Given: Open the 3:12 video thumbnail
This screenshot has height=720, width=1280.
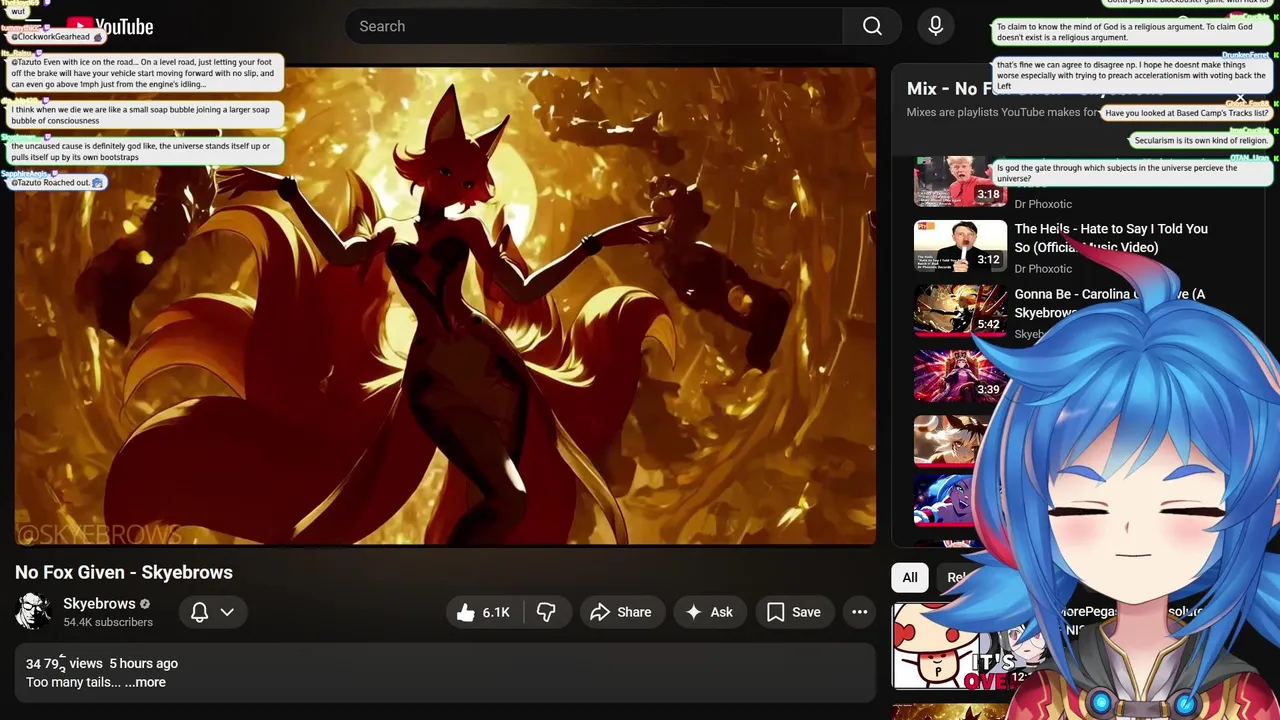Looking at the screenshot, I should (x=960, y=246).
